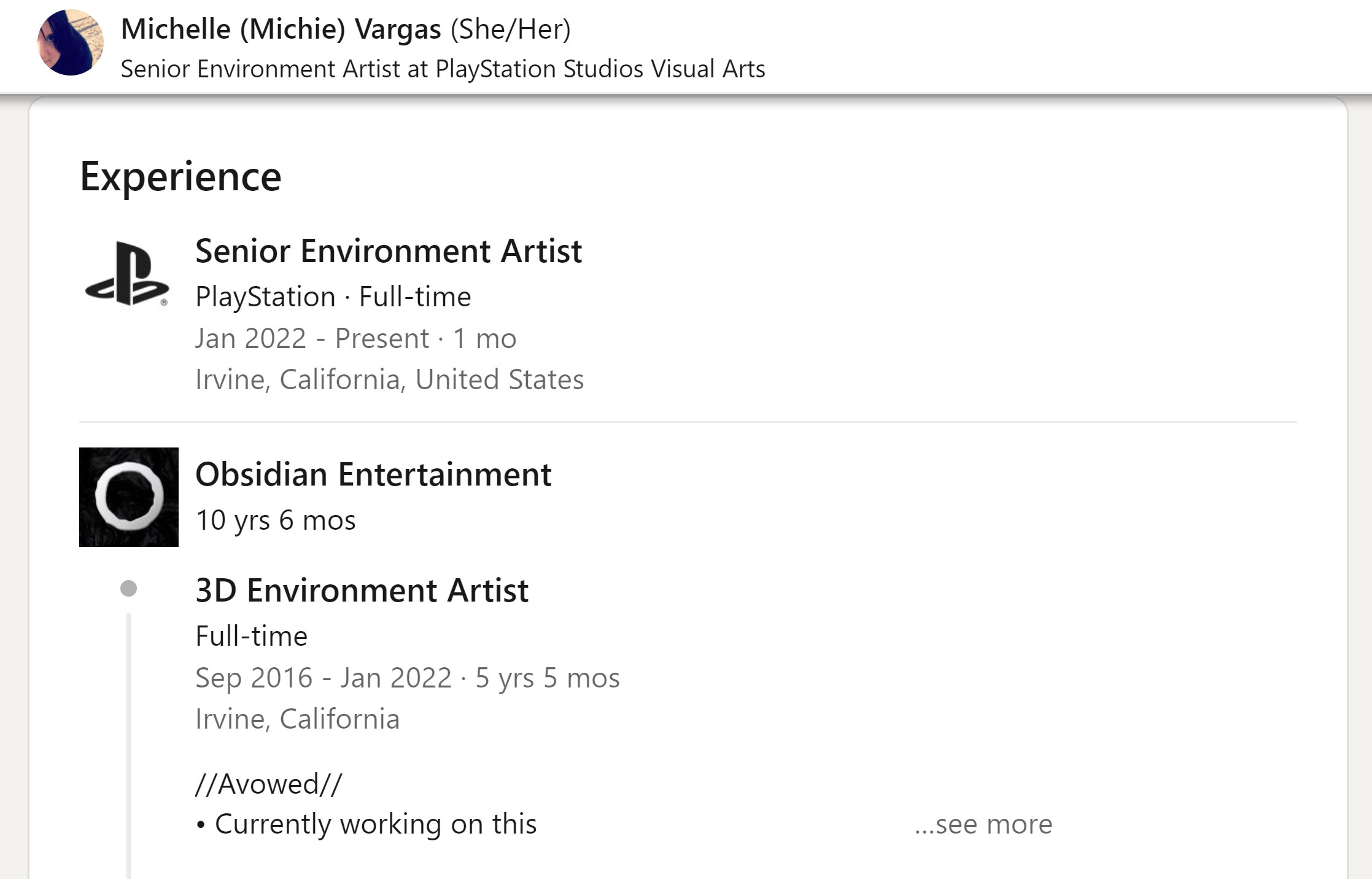This screenshot has width=1372, height=879.
Task: Open the Obsidian Entertainment company name link
Action: [x=373, y=474]
